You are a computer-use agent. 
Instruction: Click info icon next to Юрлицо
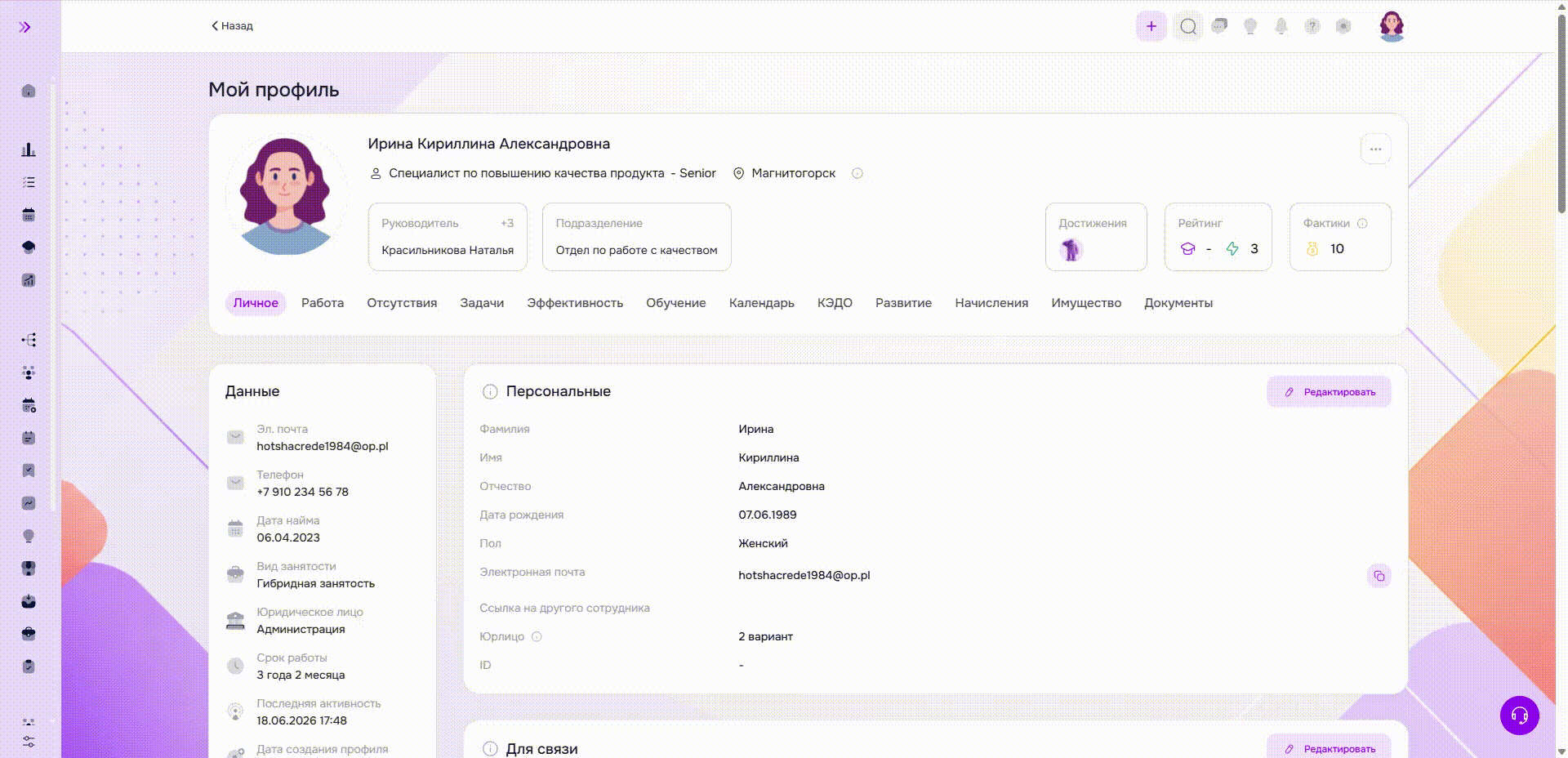pyautogui.click(x=537, y=636)
